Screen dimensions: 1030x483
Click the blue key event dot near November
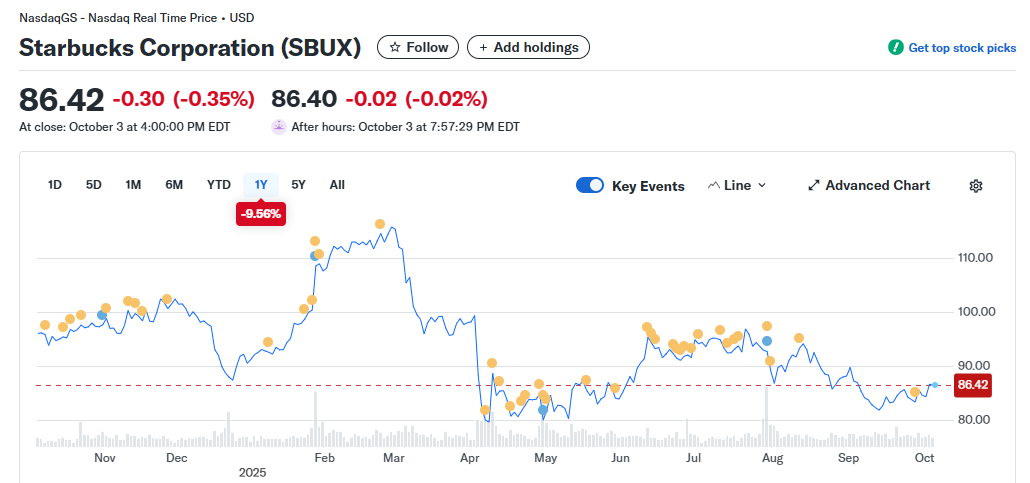point(102,315)
